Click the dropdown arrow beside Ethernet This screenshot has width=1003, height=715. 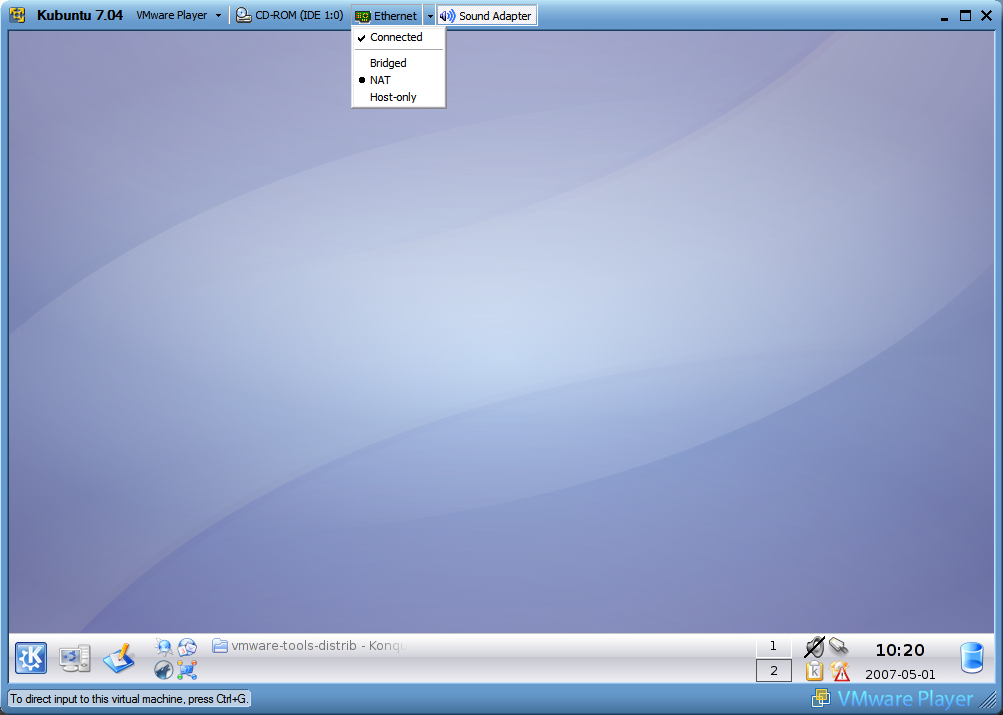(430, 16)
